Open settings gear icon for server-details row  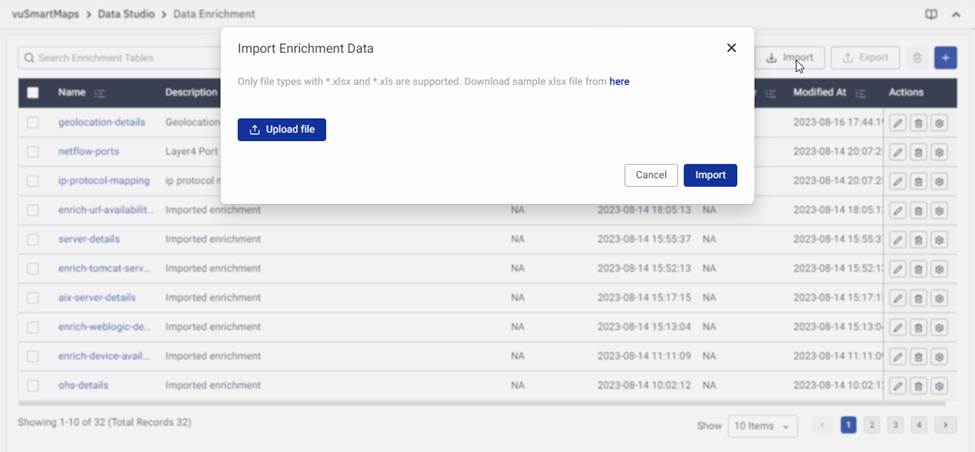coord(938,240)
